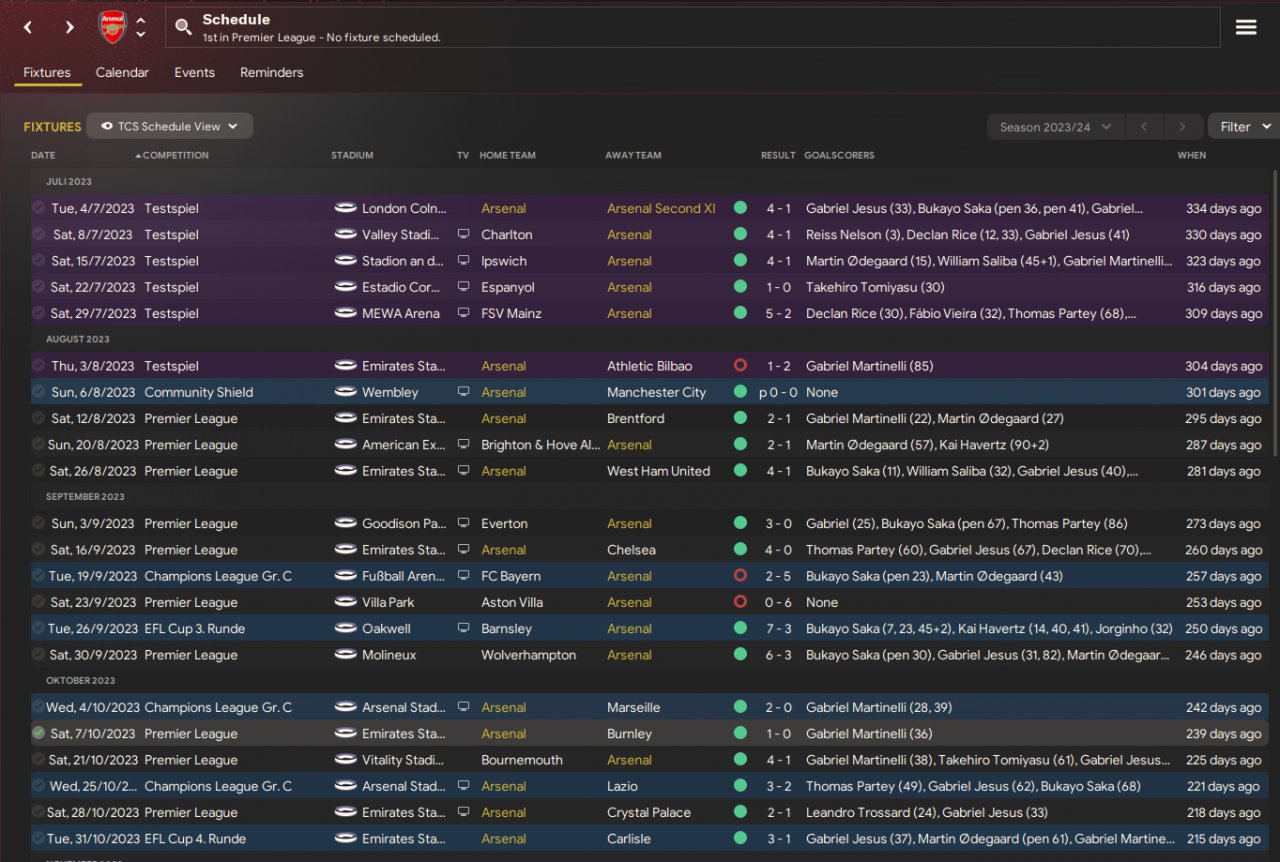Click the Villa Park stadium icon
The image size is (1280, 862).
coord(346,602)
